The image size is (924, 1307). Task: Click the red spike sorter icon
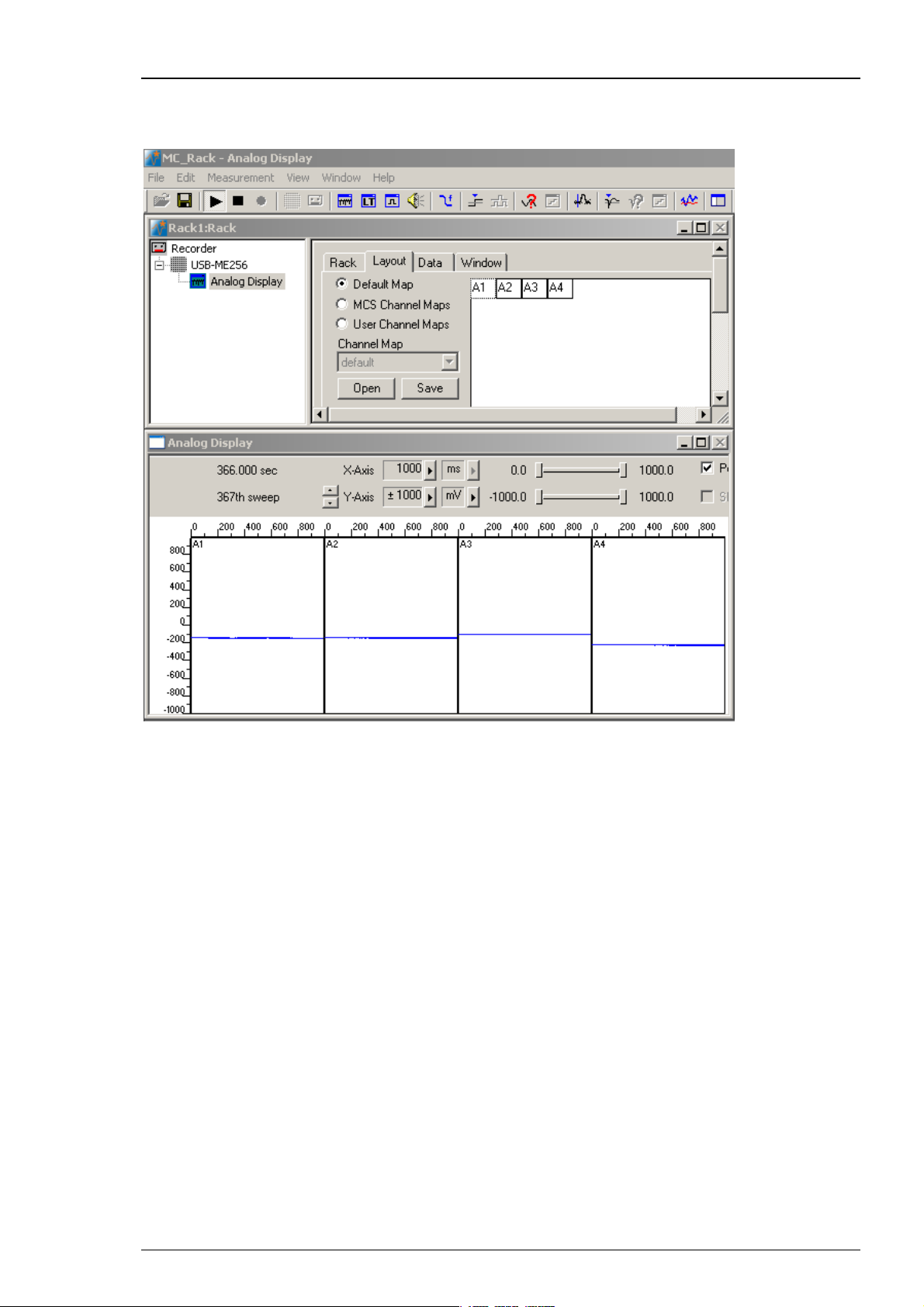(529, 201)
